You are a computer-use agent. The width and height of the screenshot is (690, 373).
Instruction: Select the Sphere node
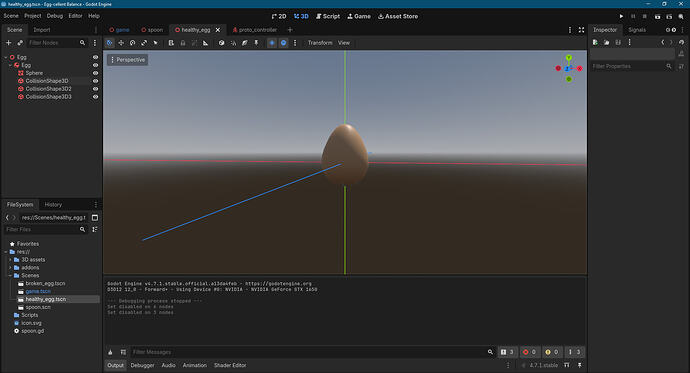click(x=34, y=73)
